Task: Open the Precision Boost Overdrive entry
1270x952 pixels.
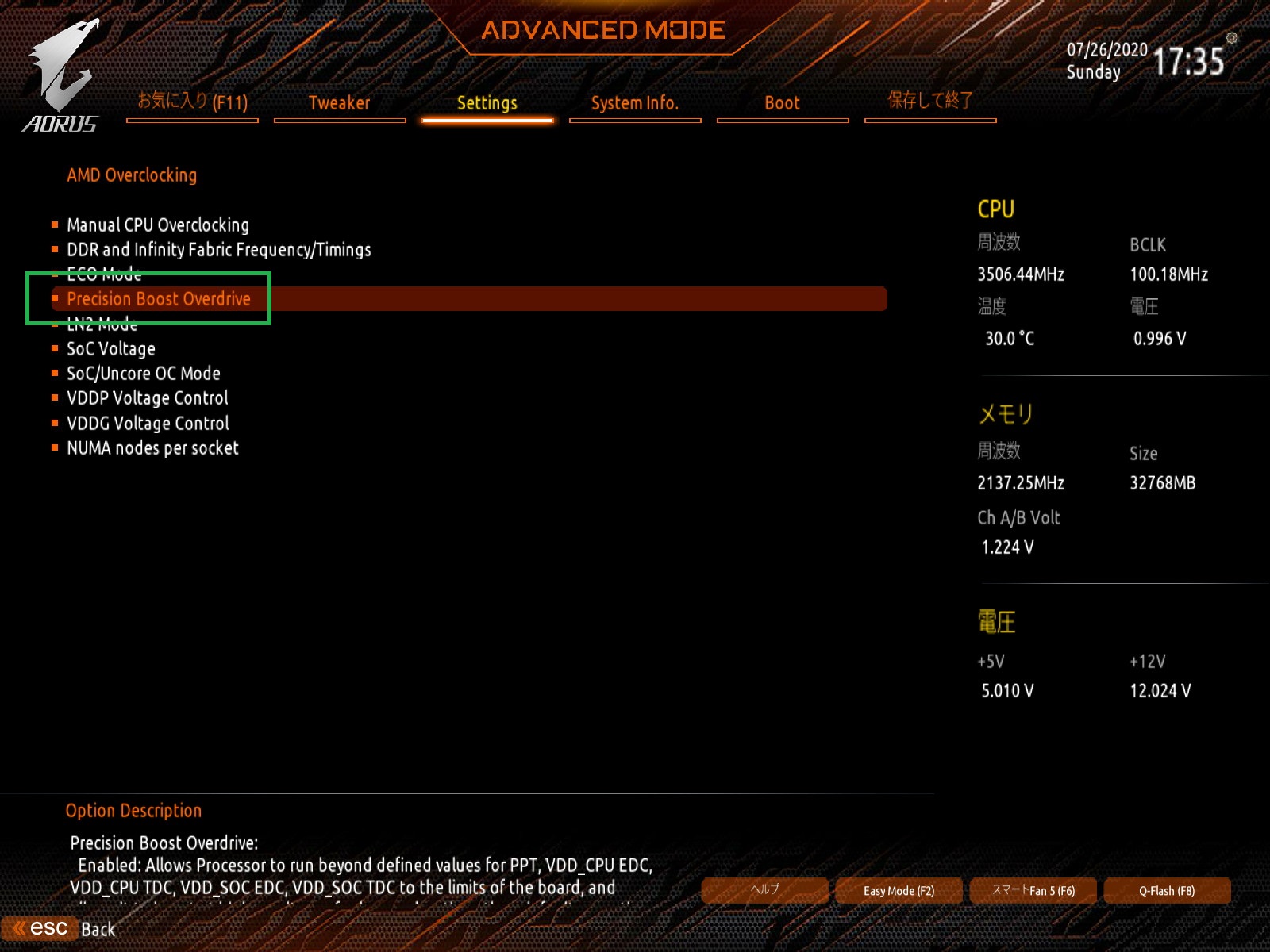Action: pos(468,299)
